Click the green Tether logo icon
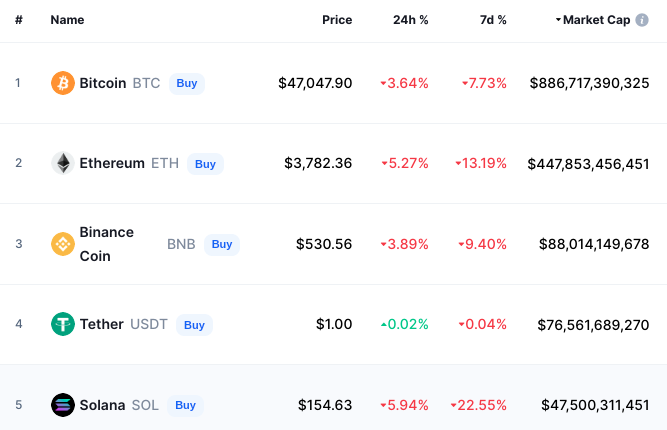 click(x=63, y=324)
